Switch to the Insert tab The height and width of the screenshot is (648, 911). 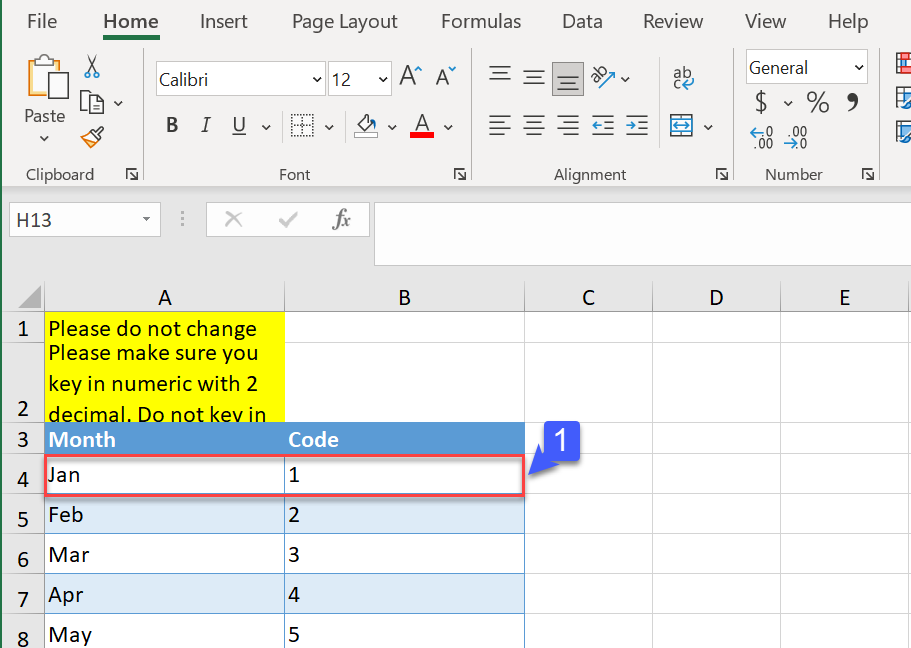[224, 22]
